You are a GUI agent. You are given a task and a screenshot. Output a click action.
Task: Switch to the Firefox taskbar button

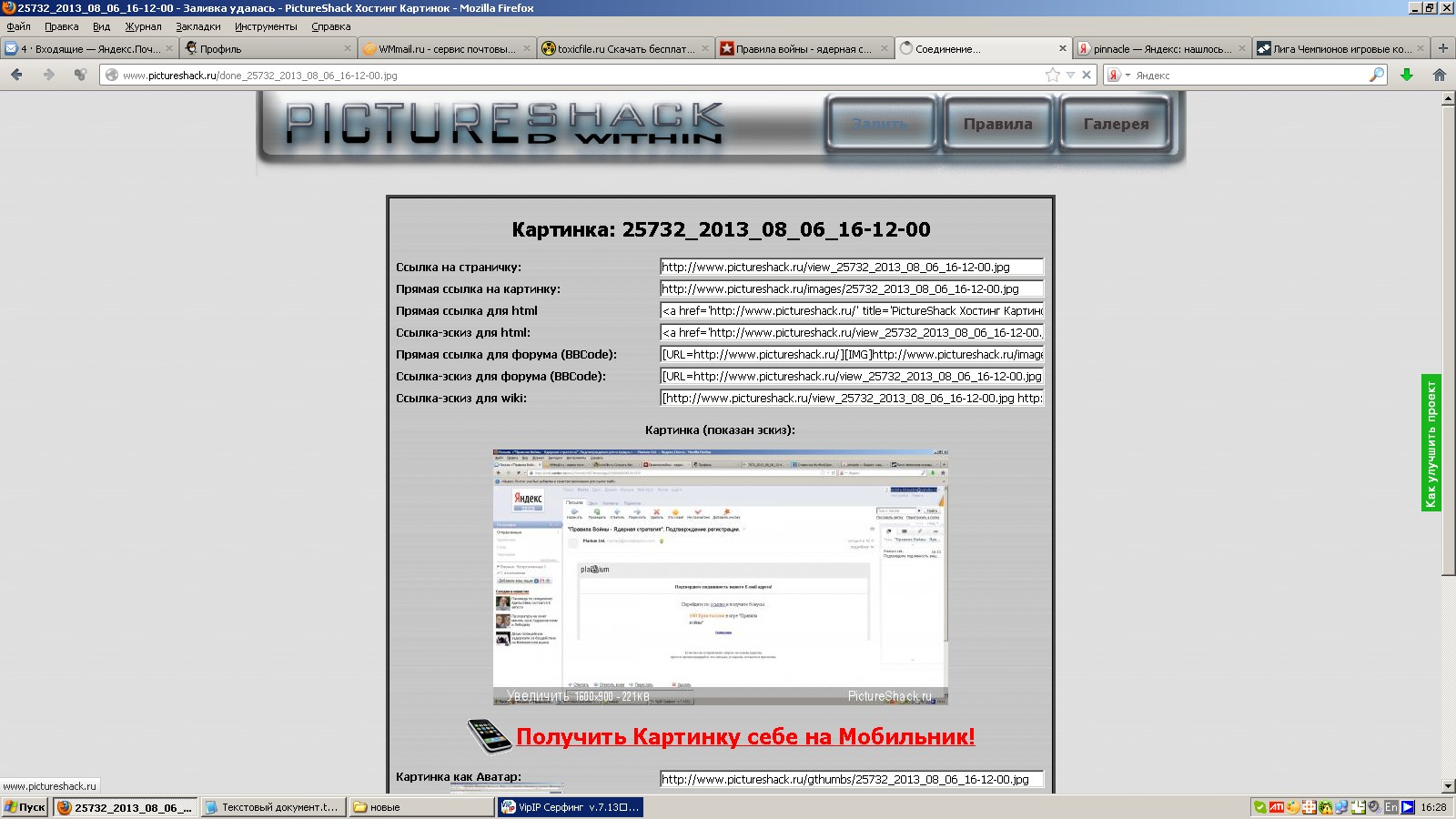(125, 807)
